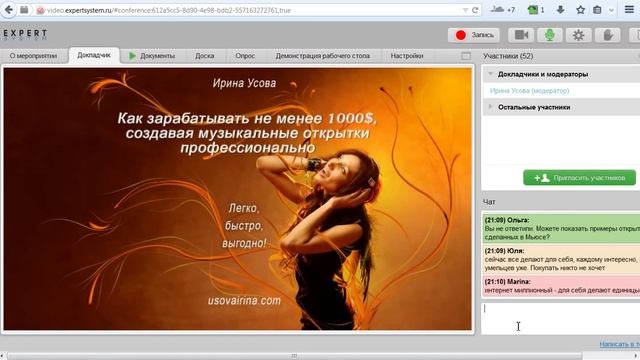This screenshot has height=360, width=640.
Task: Open the browser hamburger menu
Action: coord(629,9)
